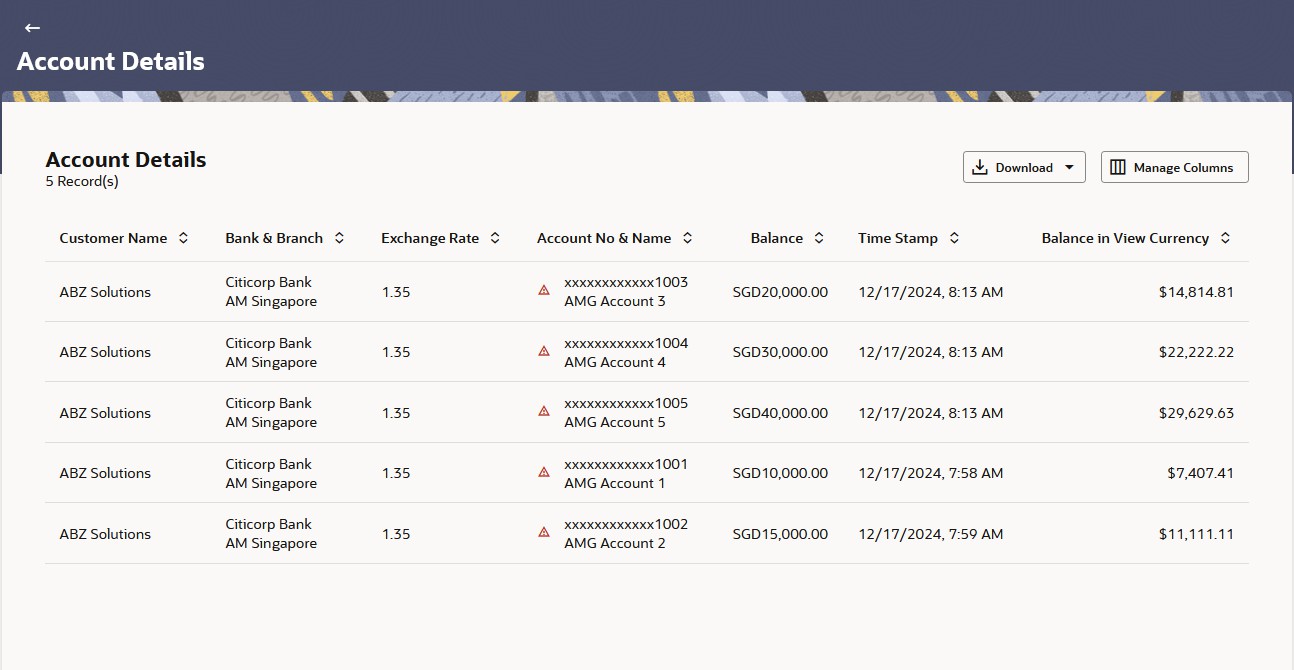Click the download icon on the Download button

click(x=981, y=167)
